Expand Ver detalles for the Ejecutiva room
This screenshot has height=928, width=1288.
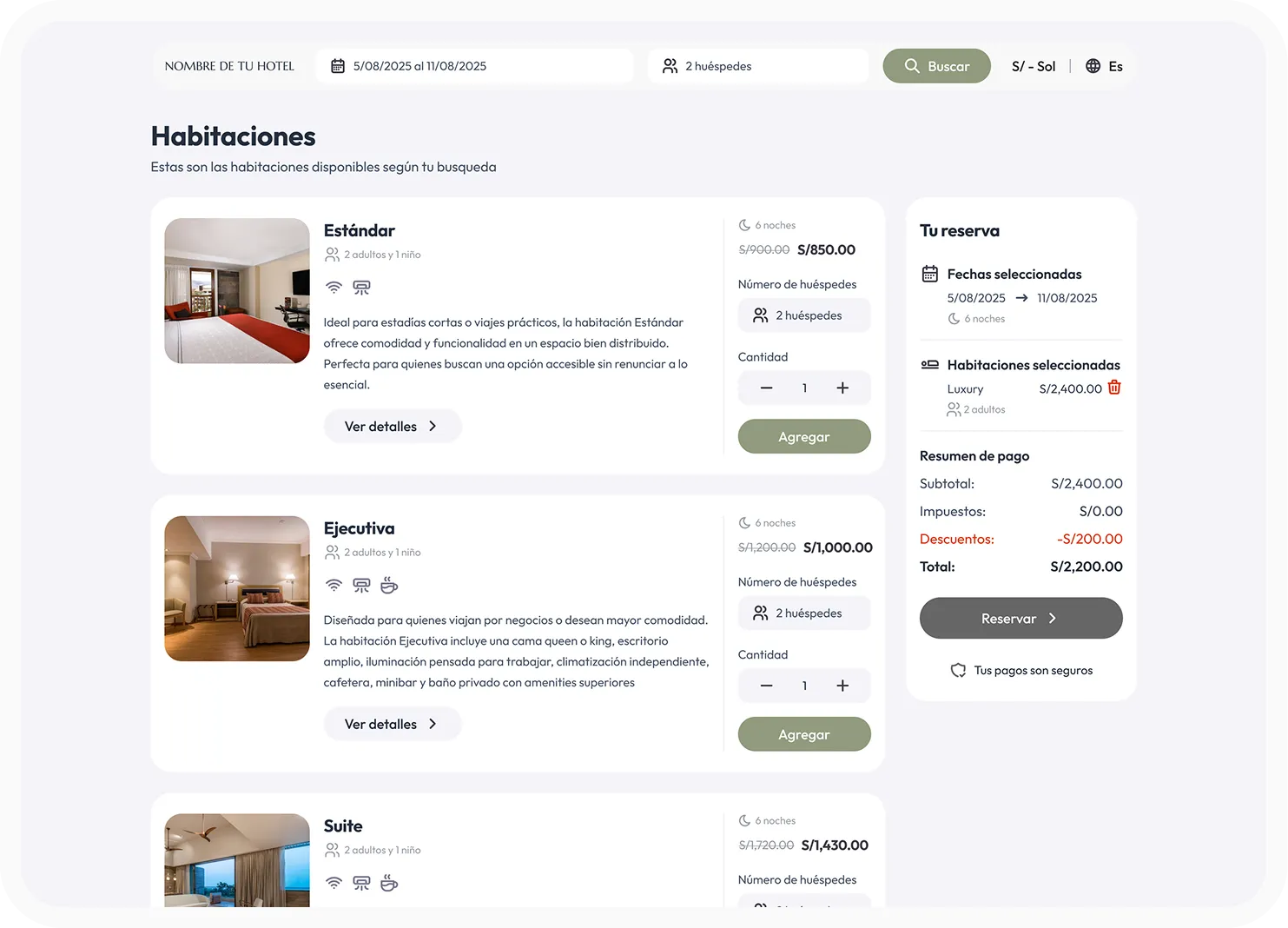pyautogui.click(x=392, y=725)
